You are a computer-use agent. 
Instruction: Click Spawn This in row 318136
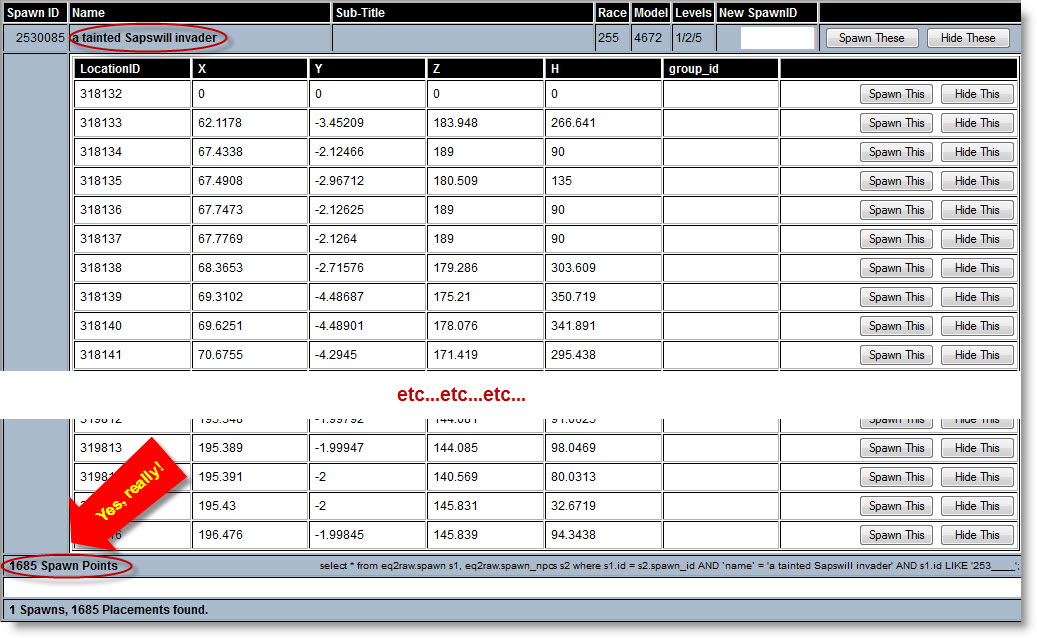click(896, 210)
